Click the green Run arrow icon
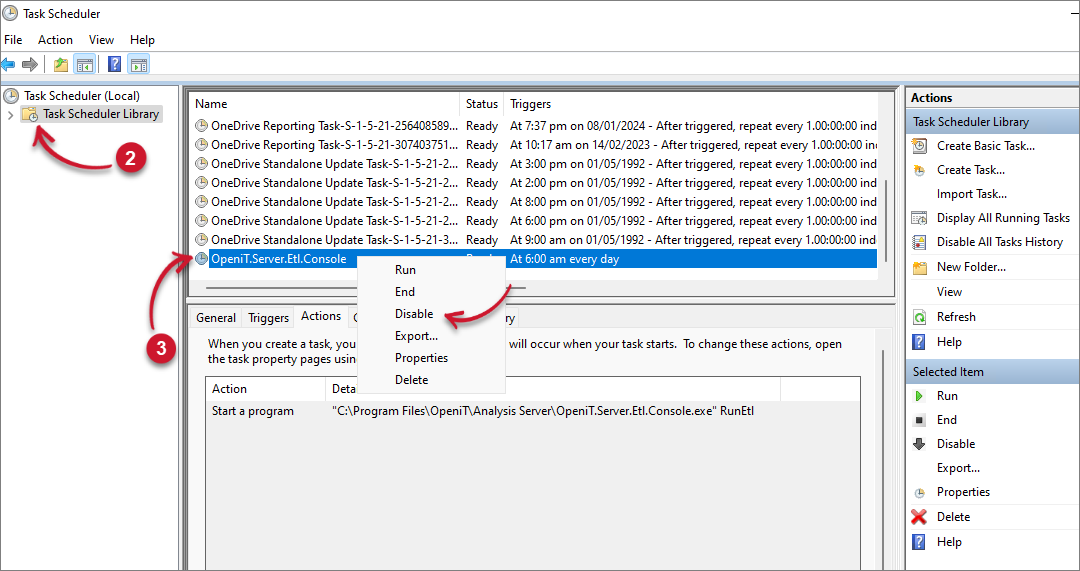The width and height of the screenshot is (1080, 571). click(x=919, y=396)
